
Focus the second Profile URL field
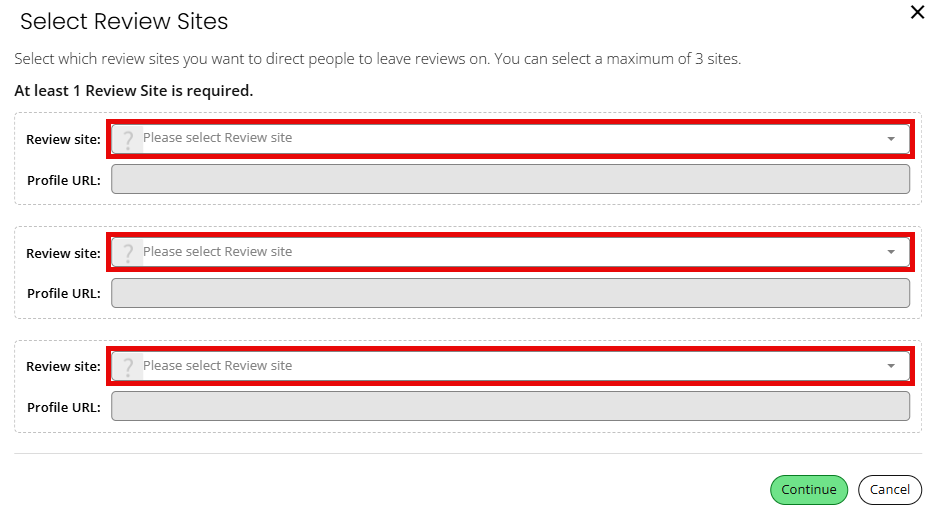[x=510, y=293]
